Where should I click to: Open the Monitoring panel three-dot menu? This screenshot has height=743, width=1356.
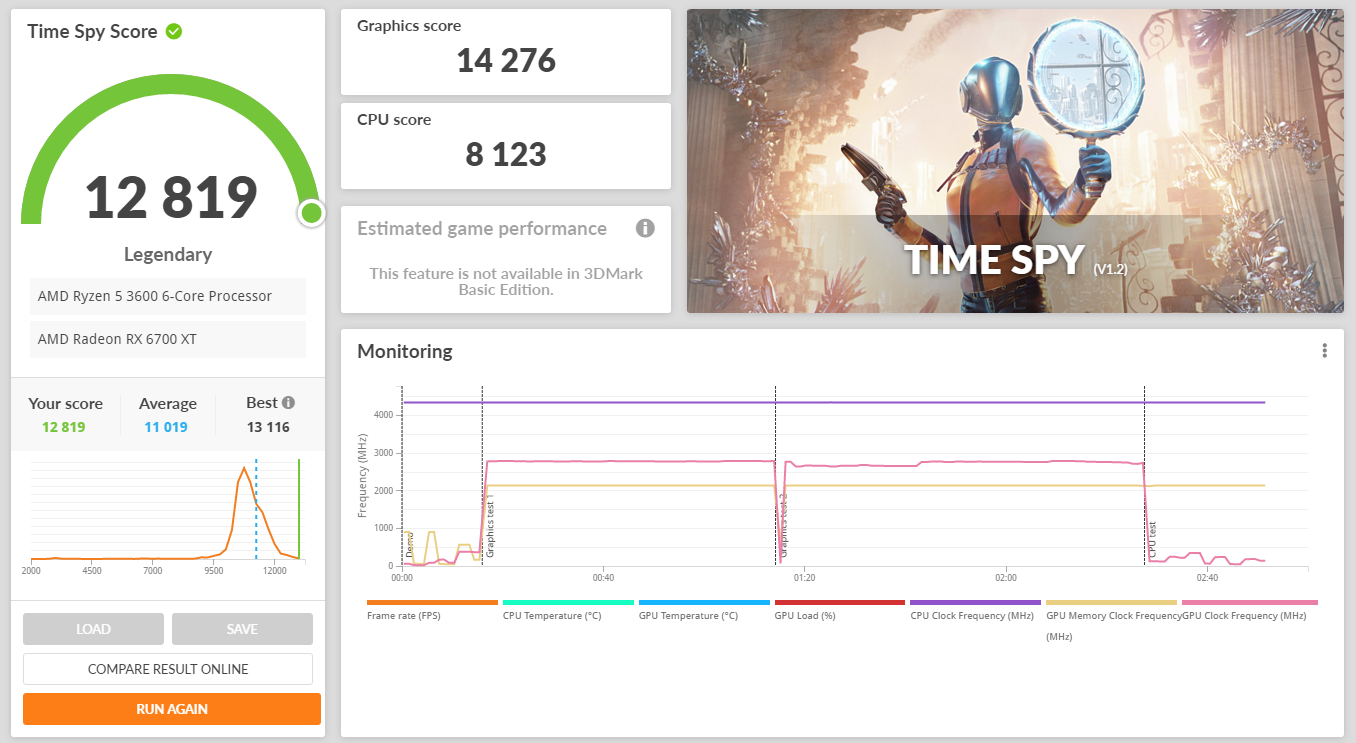pyautogui.click(x=1324, y=351)
